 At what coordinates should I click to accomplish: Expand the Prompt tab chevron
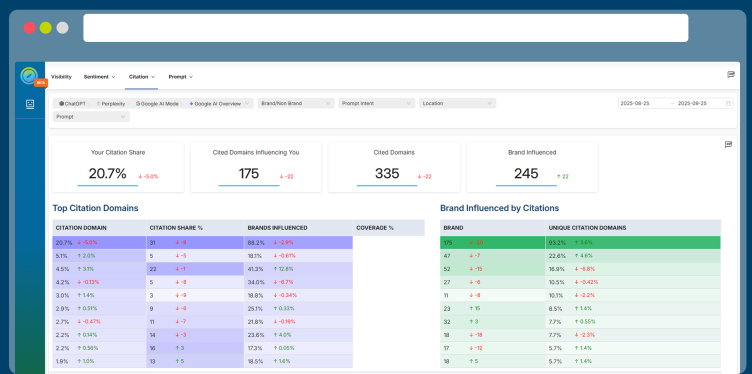190,77
